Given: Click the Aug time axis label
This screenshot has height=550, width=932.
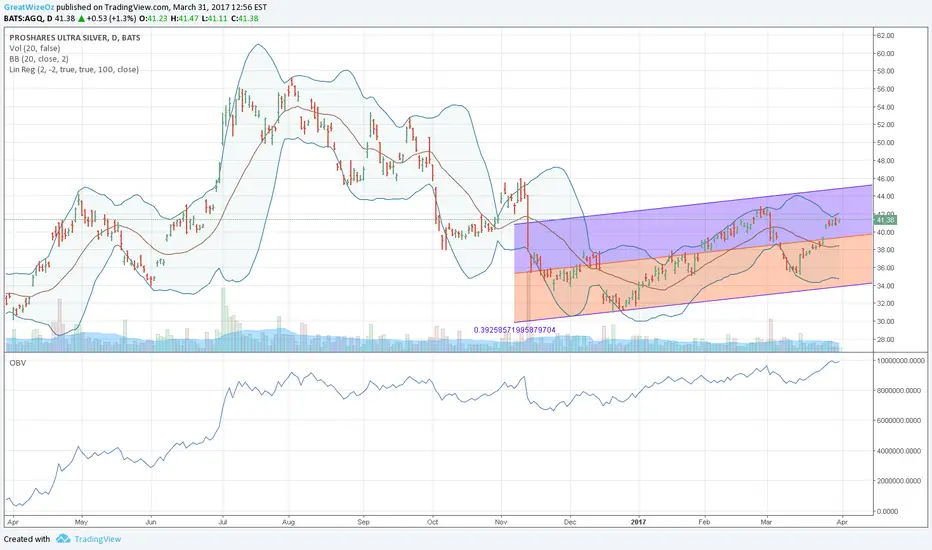Looking at the screenshot, I should [x=288, y=522].
